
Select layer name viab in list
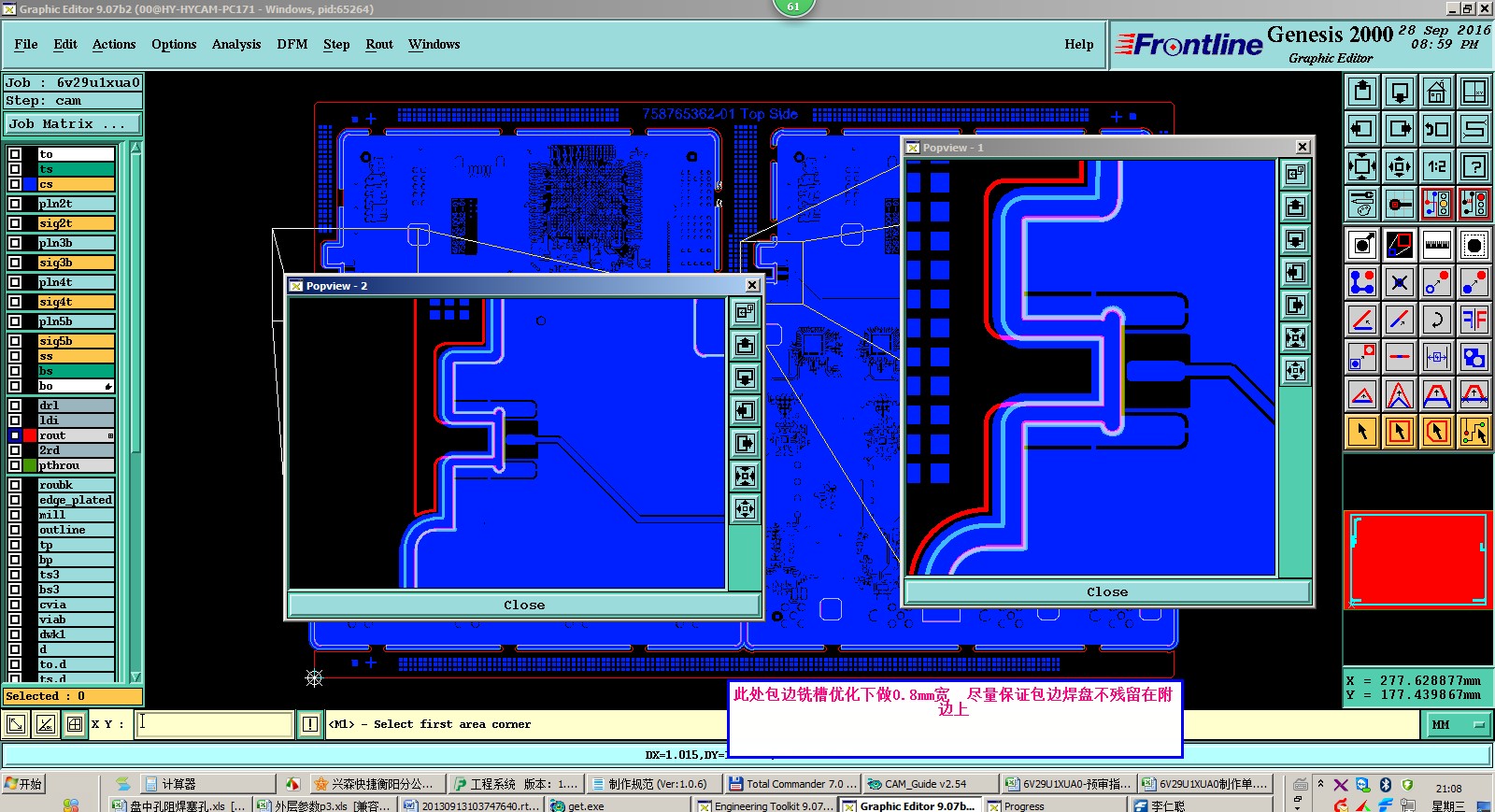point(77,620)
